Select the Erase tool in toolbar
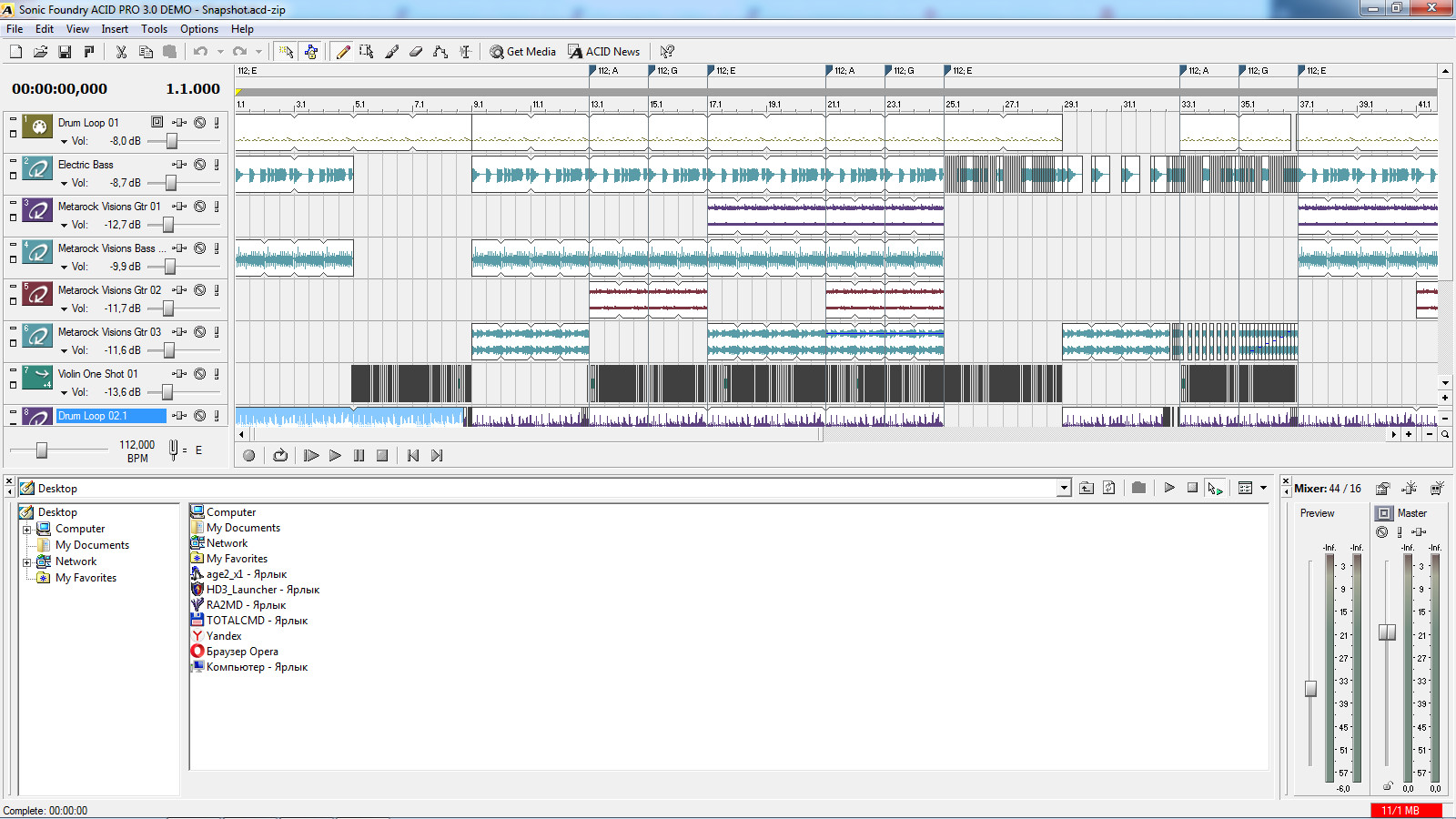The height and width of the screenshot is (819, 1456). (x=416, y=52)
